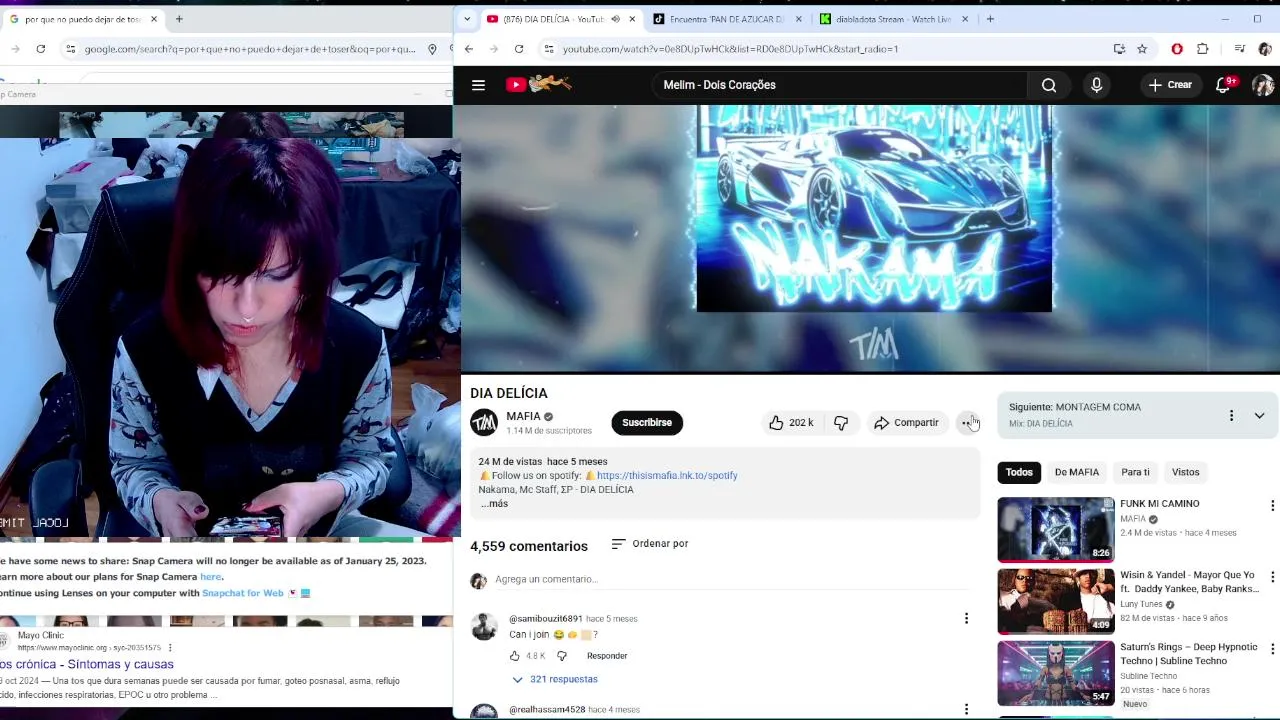The image size is (1280, 720).
Task: Reply to the @samibouzit6891 comment
Action: pyautogui.click(x=607, y=656)
